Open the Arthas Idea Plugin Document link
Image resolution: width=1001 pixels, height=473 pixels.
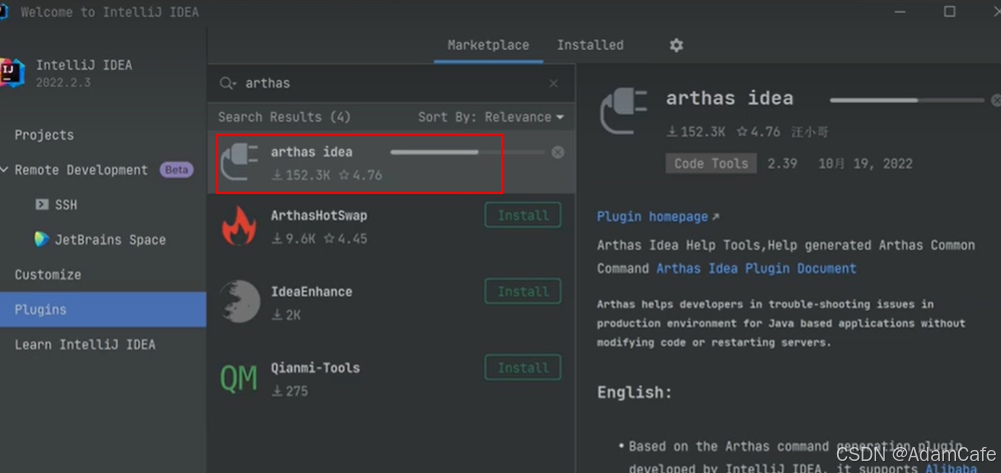(x=756, y=269)
